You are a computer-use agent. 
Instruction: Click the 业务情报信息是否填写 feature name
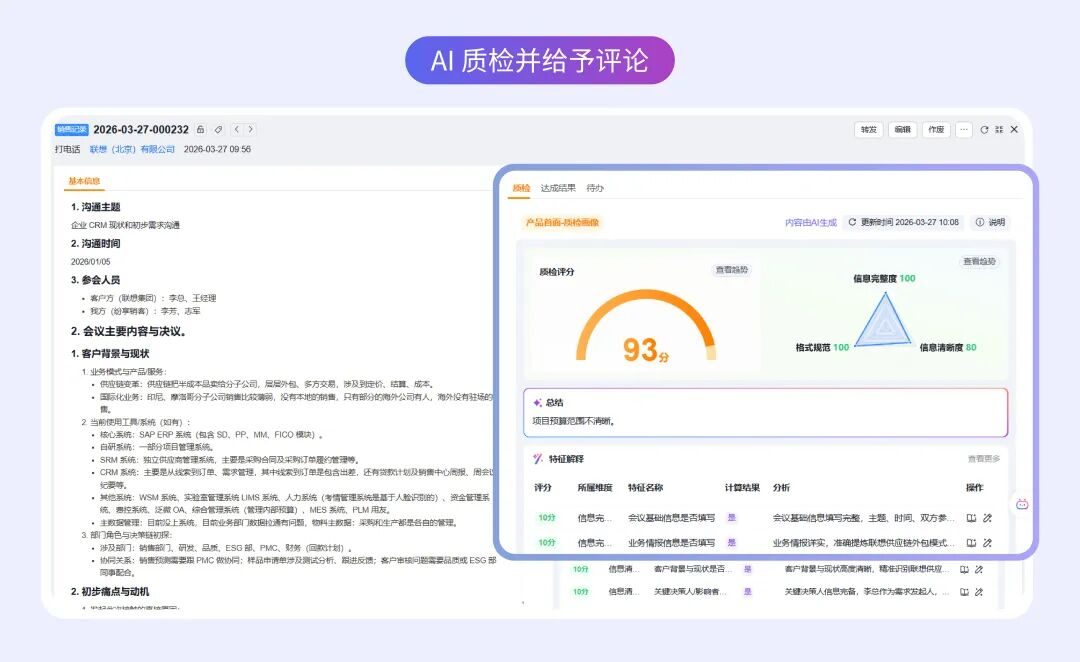pyautogui.click(x=672, y=543)
